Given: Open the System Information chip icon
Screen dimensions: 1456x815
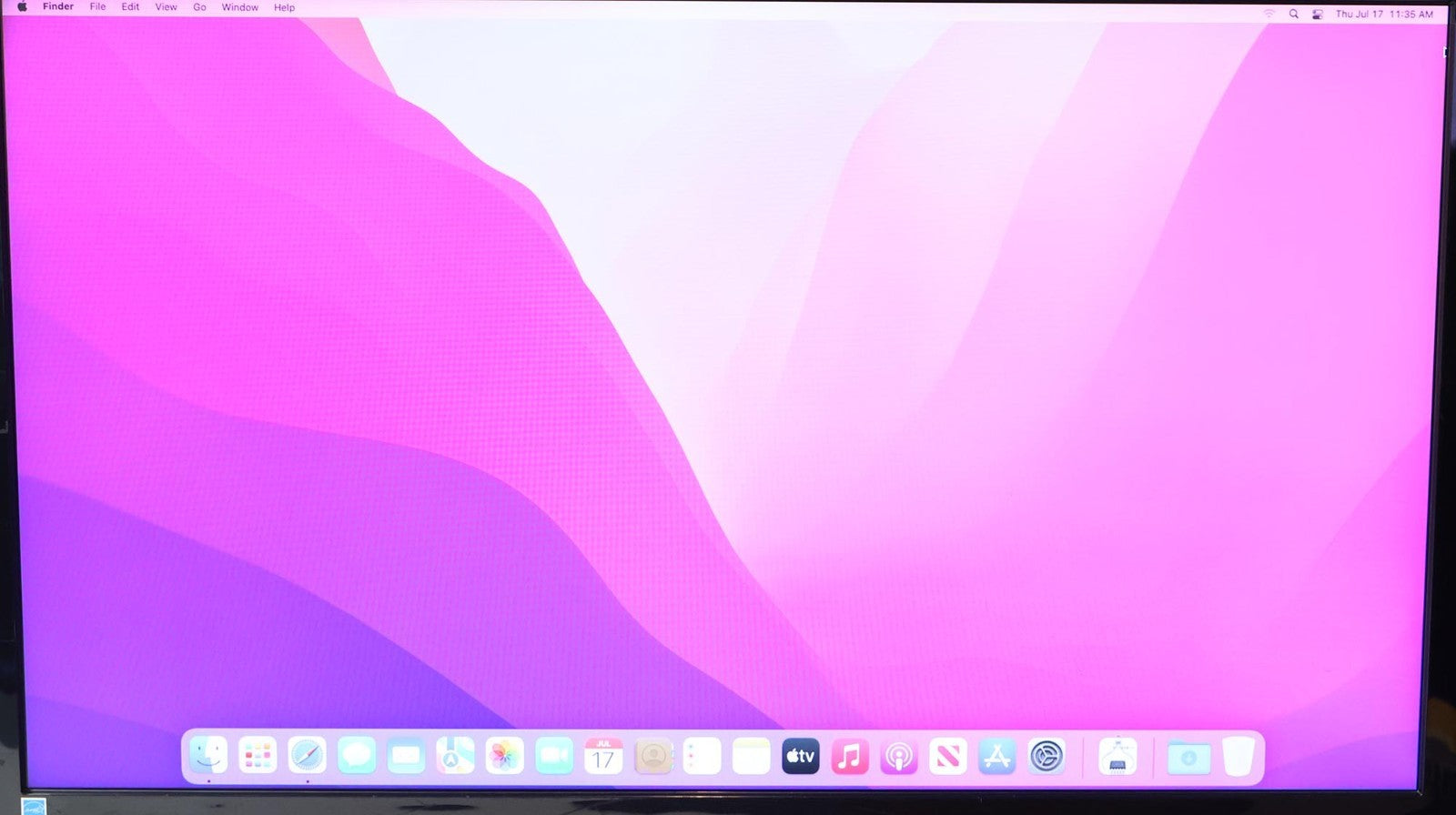Looking at the screenshot, I should point(1117,756).
